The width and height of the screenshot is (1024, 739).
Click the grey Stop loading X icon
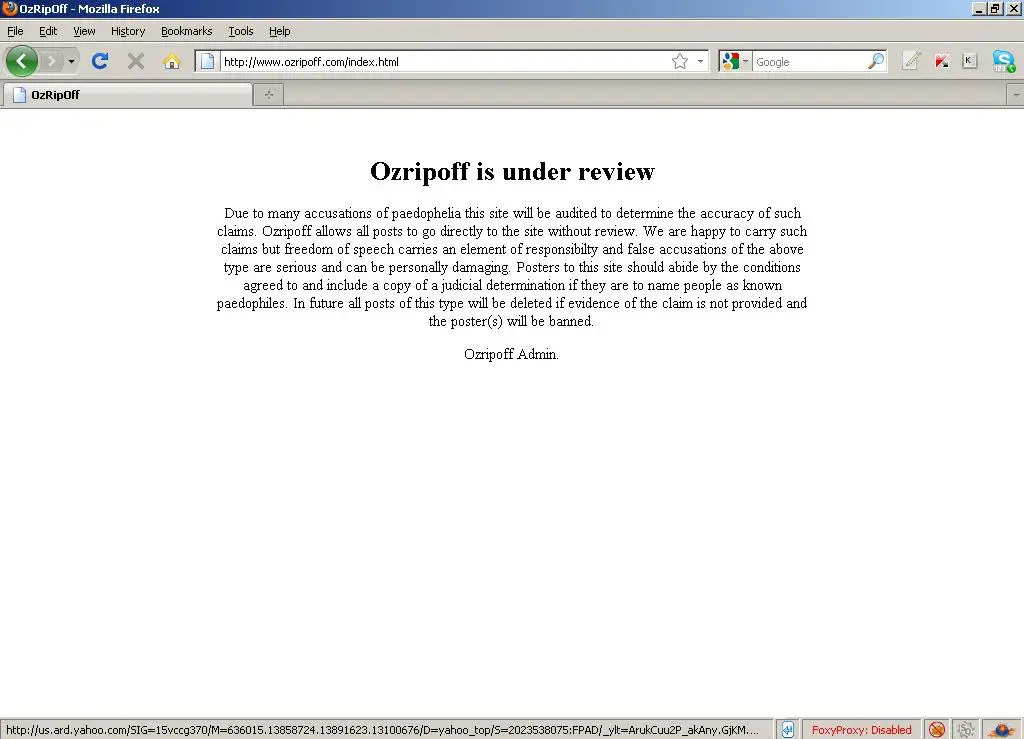tap(136, 61)
